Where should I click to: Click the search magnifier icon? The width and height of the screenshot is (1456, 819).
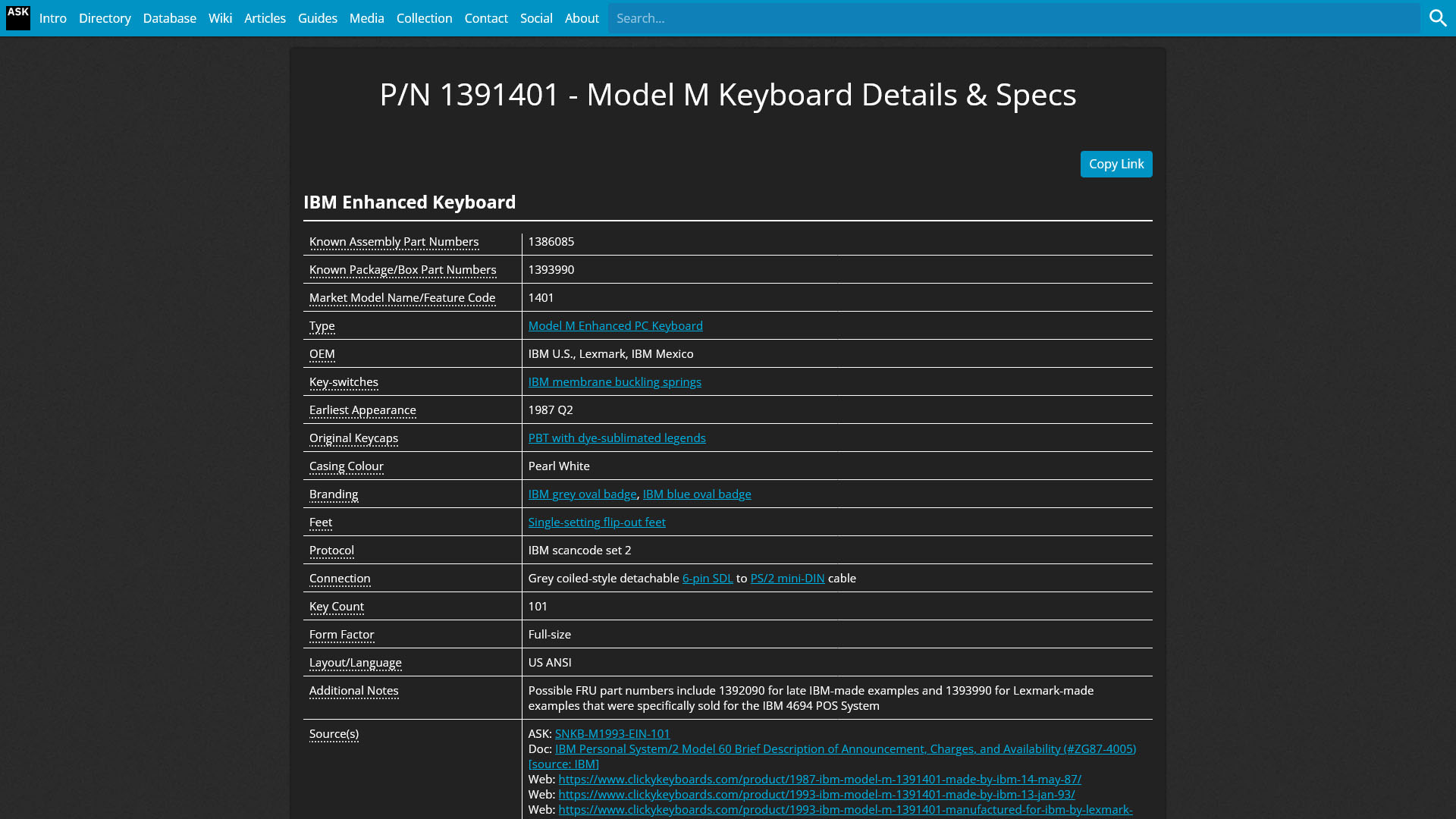1438,17
